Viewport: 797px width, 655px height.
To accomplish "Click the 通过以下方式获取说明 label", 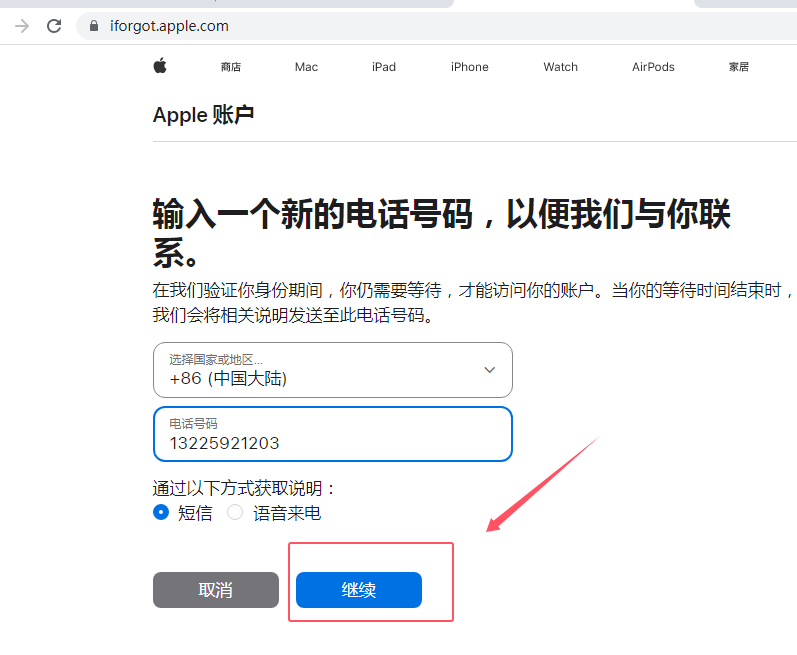I will (244, 488).
